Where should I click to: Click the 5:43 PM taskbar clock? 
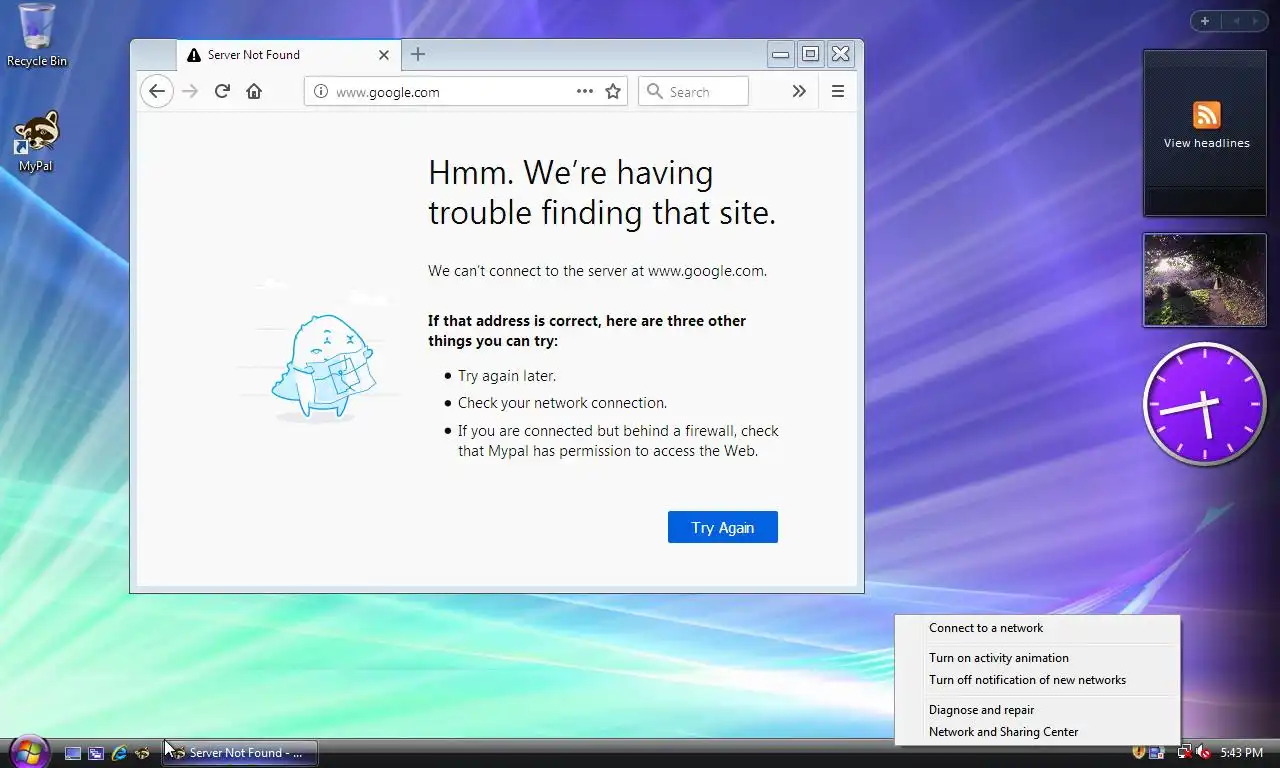[1241, 753]
